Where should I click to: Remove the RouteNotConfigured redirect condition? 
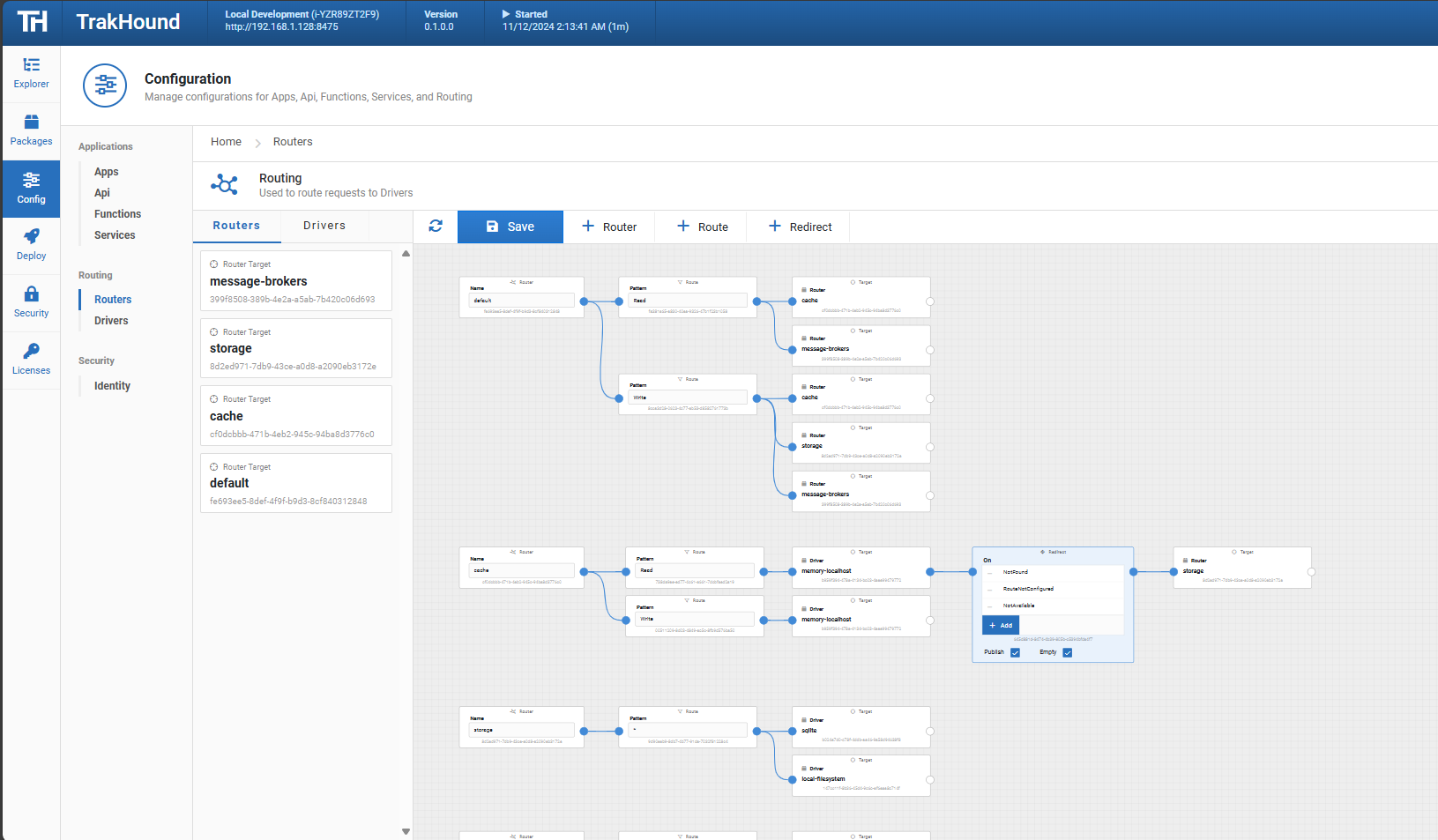click(991, 589)
